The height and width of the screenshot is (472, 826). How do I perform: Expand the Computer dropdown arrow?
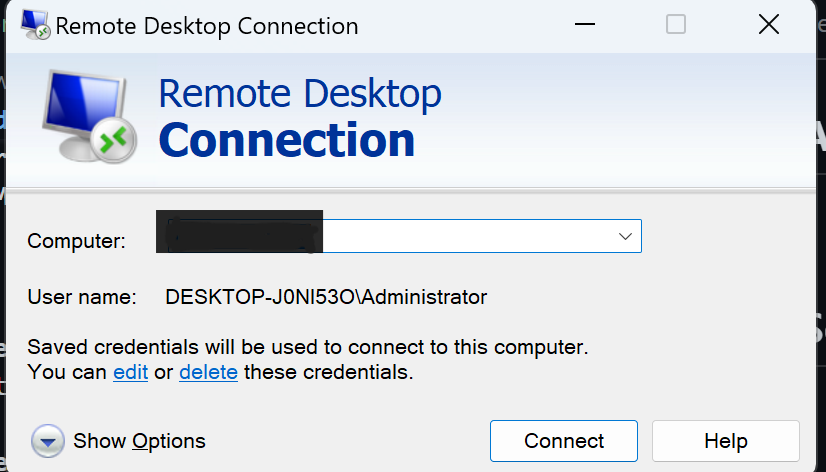click(x=625, y=237)
